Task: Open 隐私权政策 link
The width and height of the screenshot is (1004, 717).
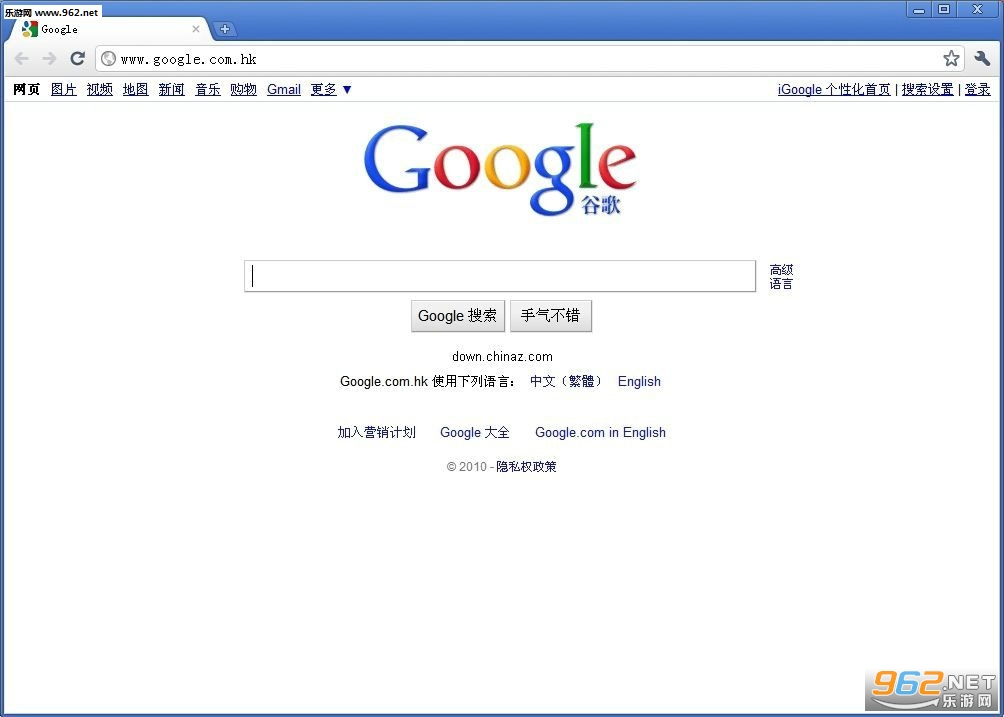Action: point(526,467)
